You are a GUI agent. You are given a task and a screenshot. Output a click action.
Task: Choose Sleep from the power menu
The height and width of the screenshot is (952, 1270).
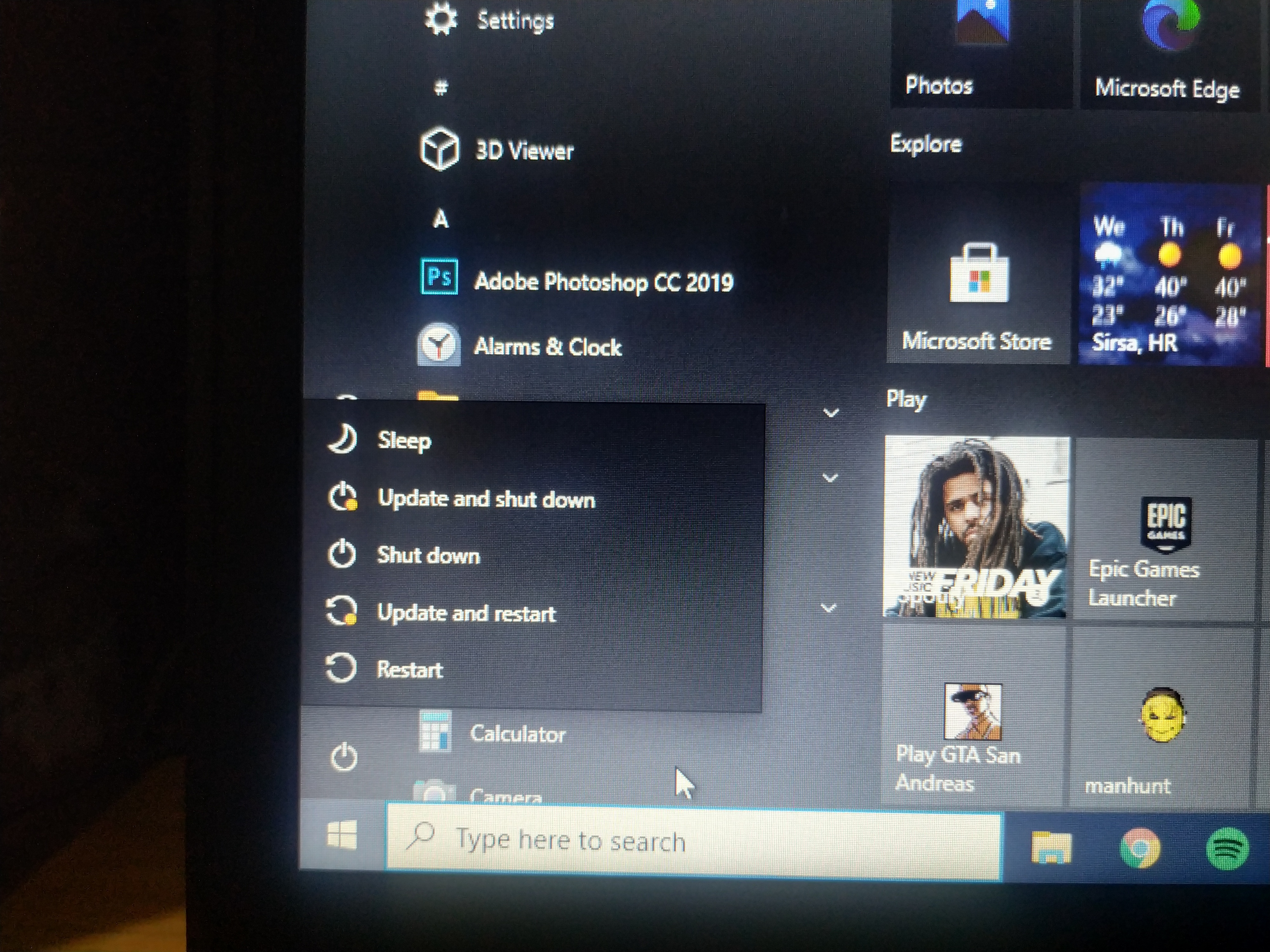click(404, 441)
